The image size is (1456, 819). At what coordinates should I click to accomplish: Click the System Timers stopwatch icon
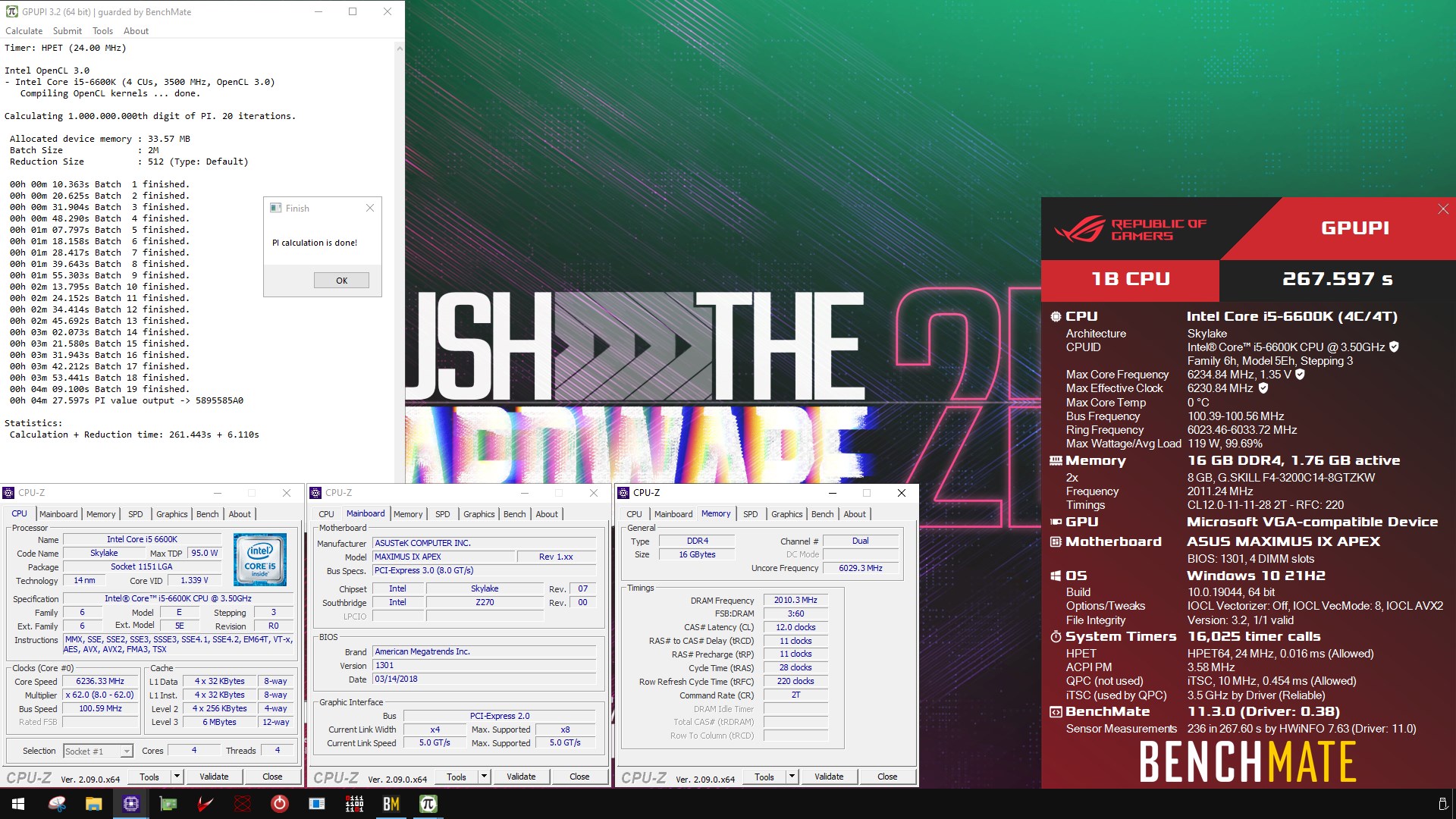click(1056, 636)
